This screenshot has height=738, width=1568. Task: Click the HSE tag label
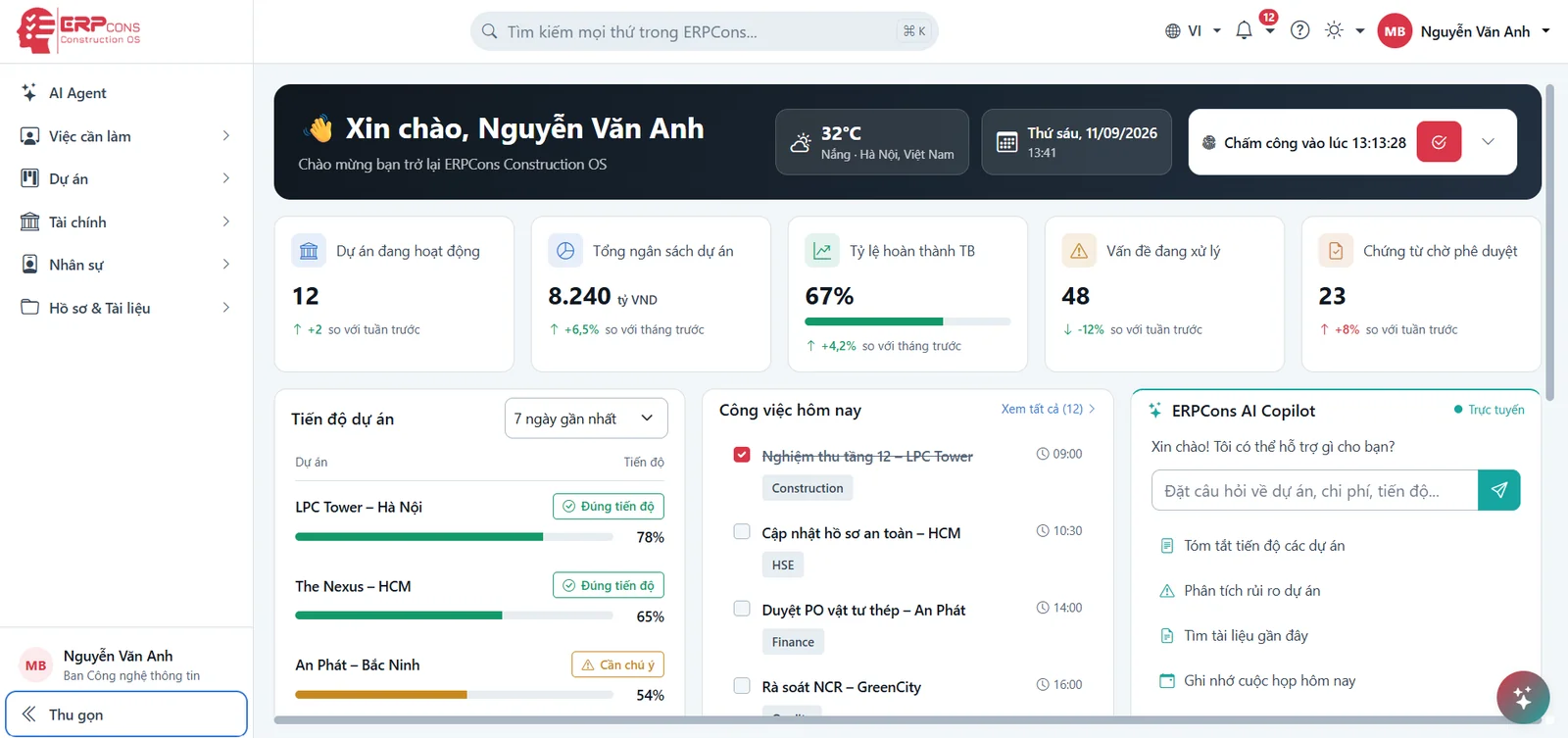click(x=783, y=565)
